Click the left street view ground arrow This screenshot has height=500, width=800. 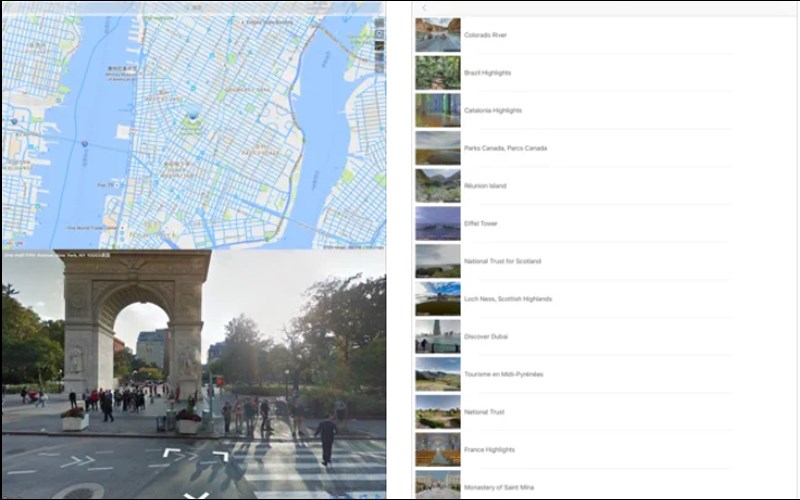tap(171, 452)
